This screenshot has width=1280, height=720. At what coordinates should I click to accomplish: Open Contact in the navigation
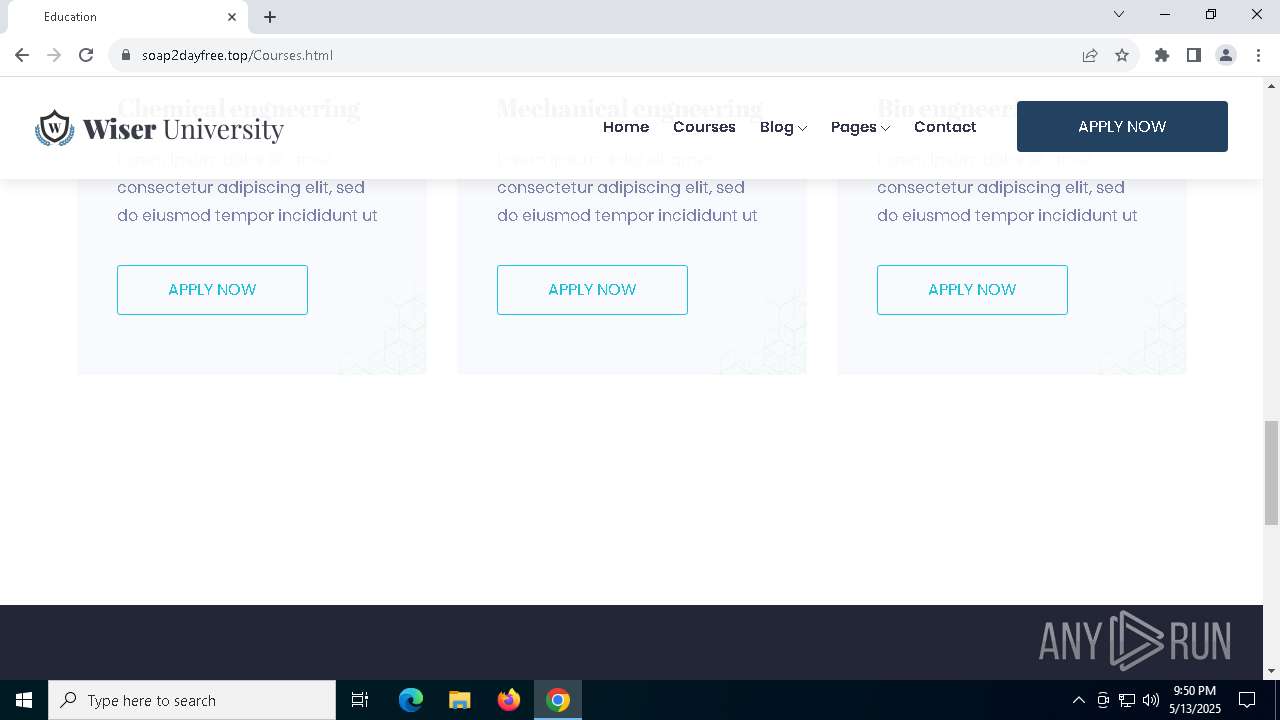pyautogui.click(x=945, y=127)
